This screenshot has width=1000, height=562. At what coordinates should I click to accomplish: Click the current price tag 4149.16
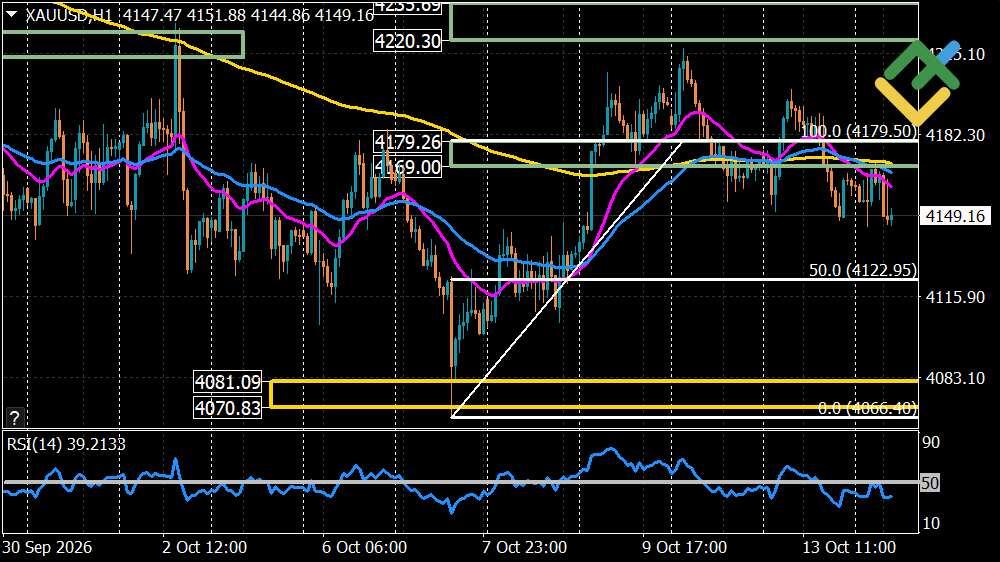point(955,216)
